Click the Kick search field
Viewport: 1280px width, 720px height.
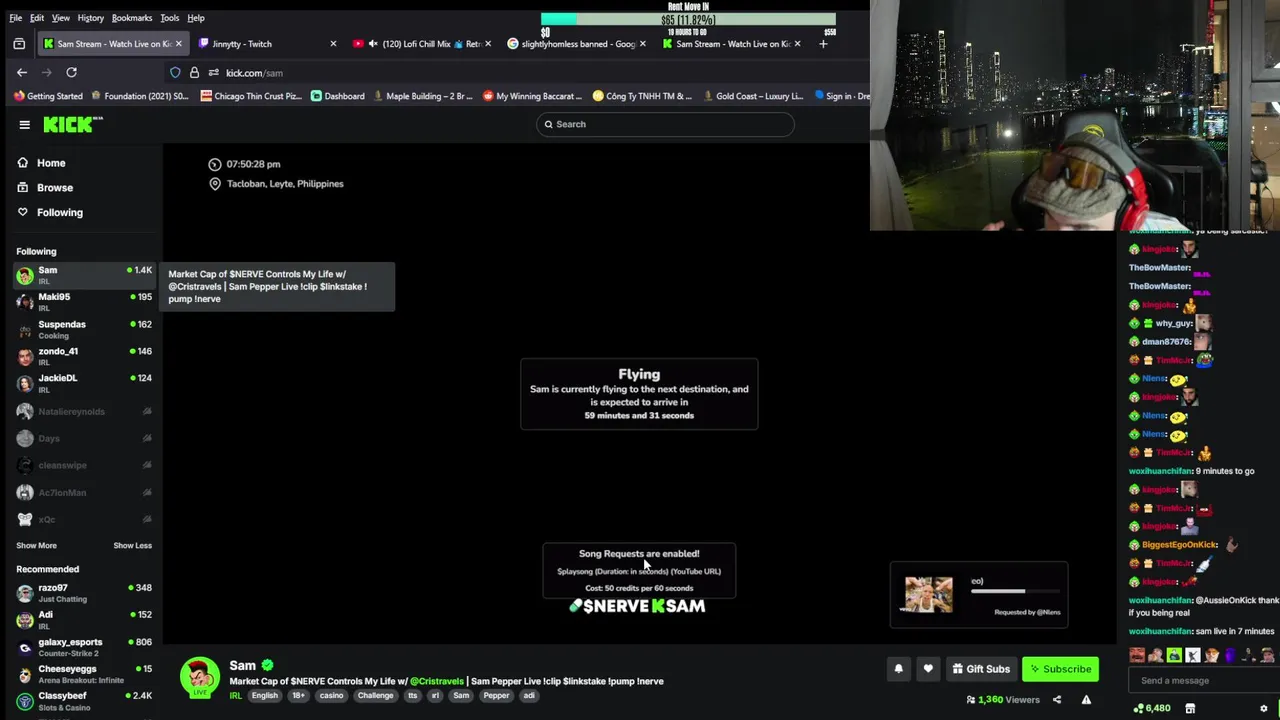point(665,124)
